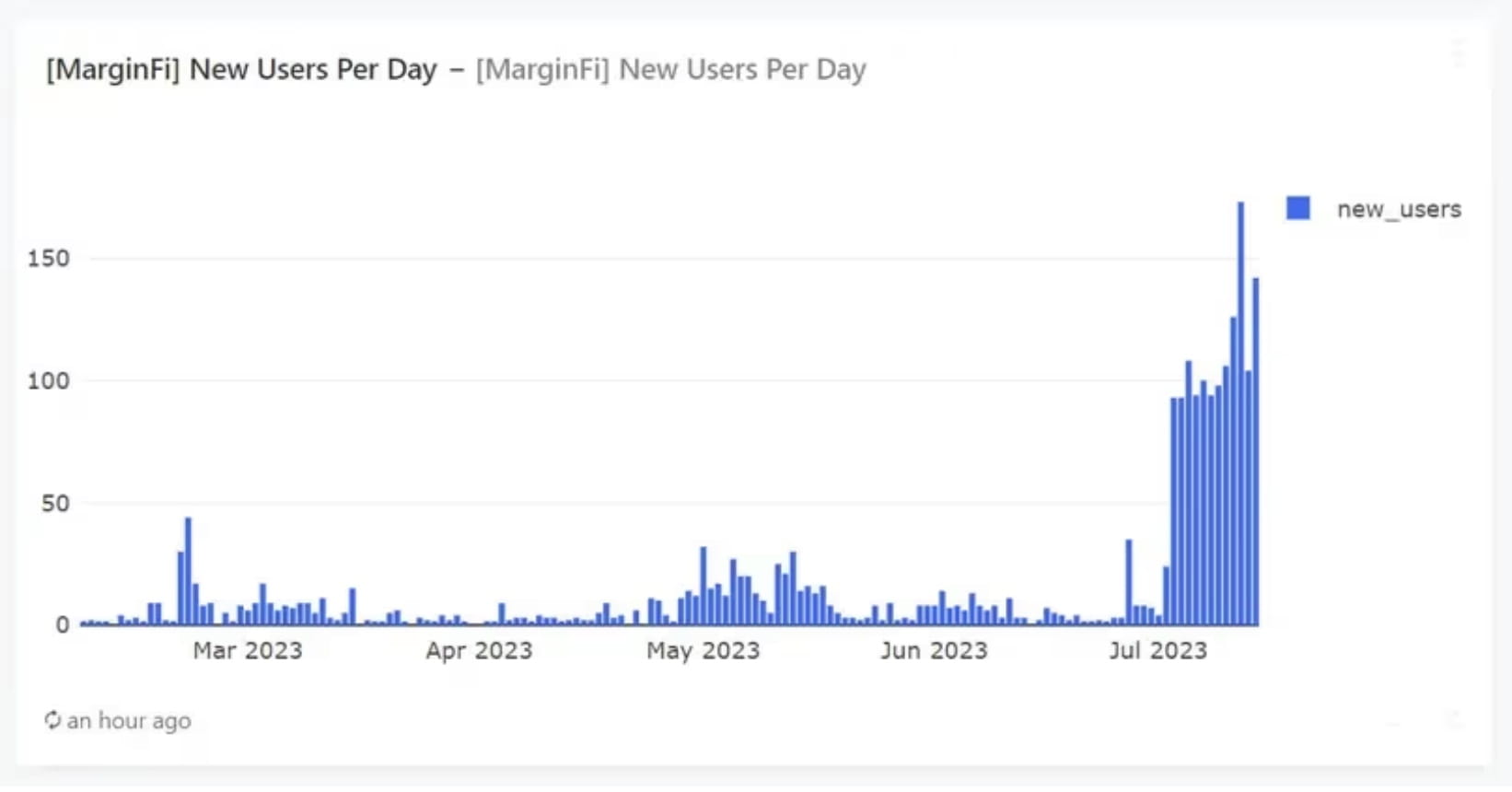Click the 50 y-axis tick label
This screenshot has width=1512, height=792.
[x=55, y=504]
